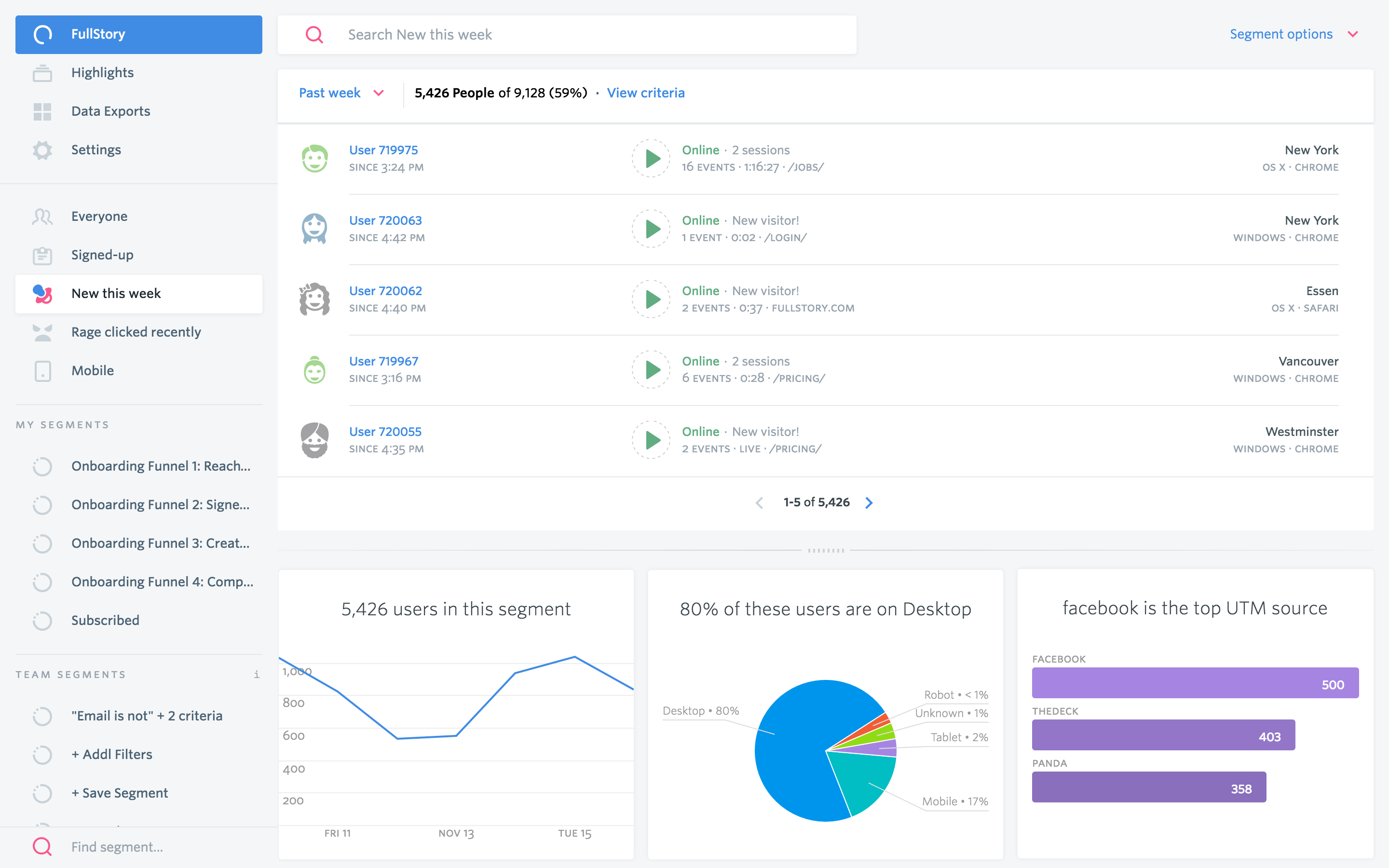The height and width of the screenshot is (868, 1389).
Task: Click the Find segment search field
Action: [x=117, y=847]
